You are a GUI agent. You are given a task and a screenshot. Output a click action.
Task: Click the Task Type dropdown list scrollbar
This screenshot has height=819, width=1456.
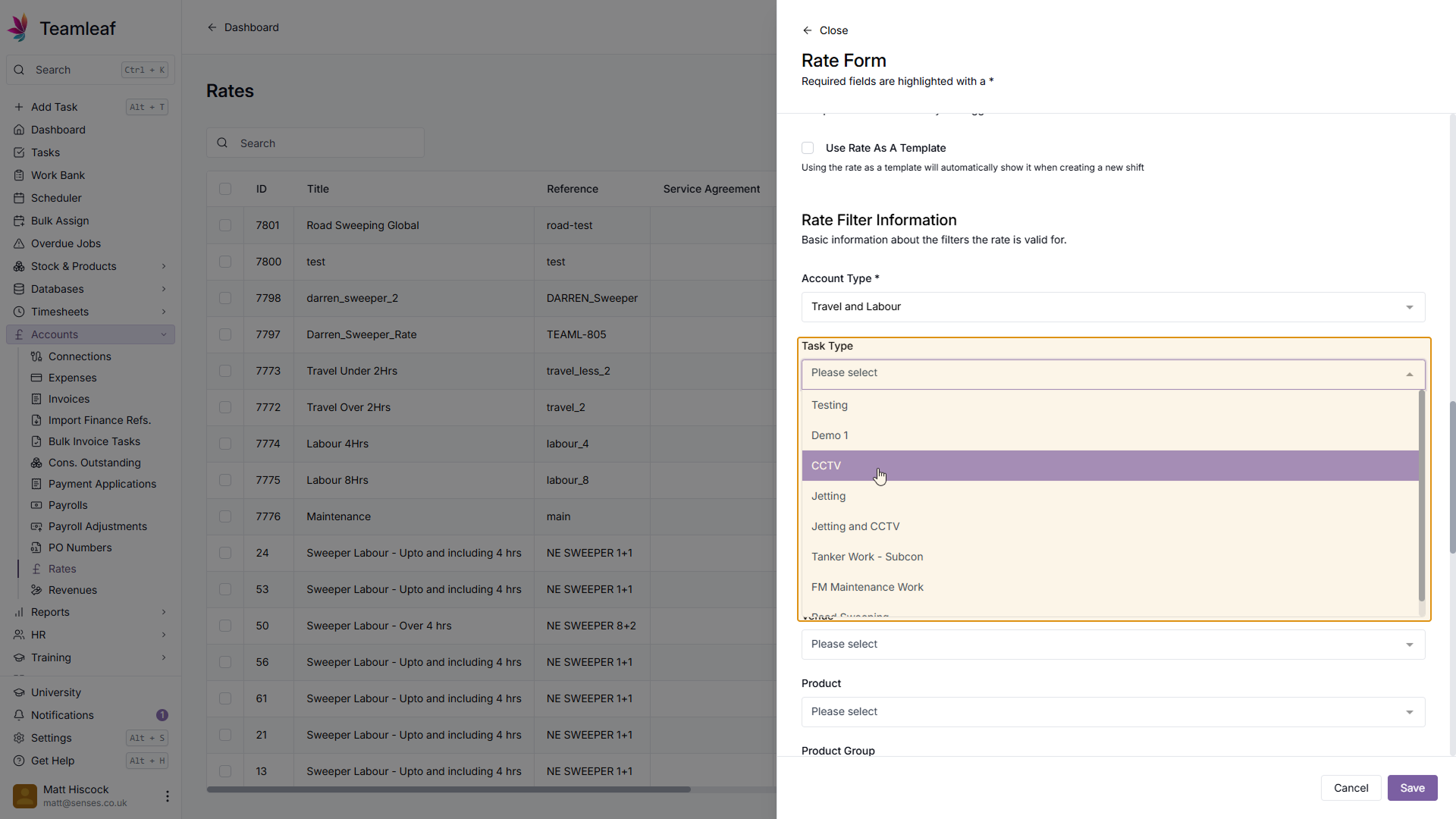(x=1422, y=497)
